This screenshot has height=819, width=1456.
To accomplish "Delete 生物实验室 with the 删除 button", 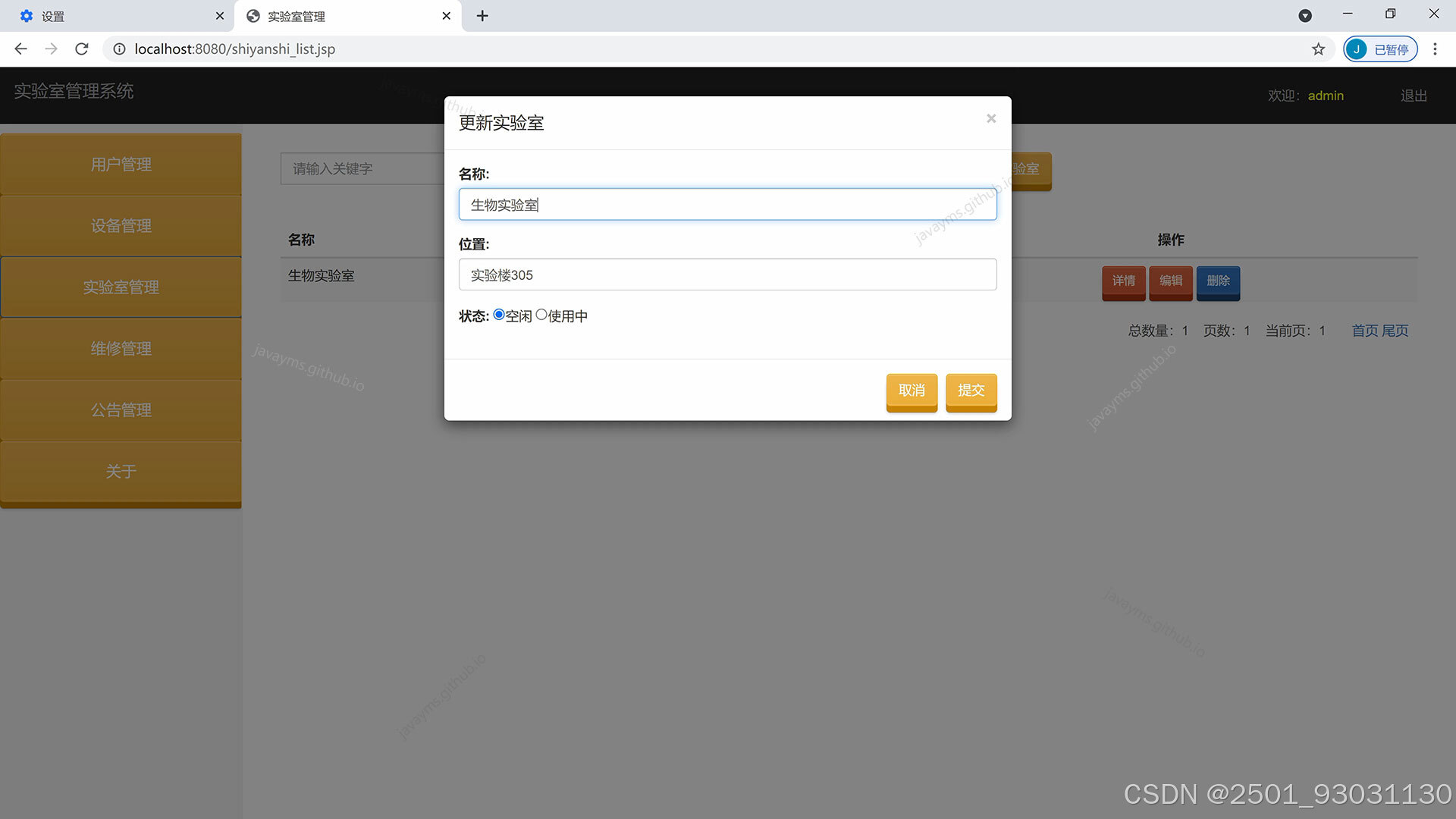I will (1218, 282).
